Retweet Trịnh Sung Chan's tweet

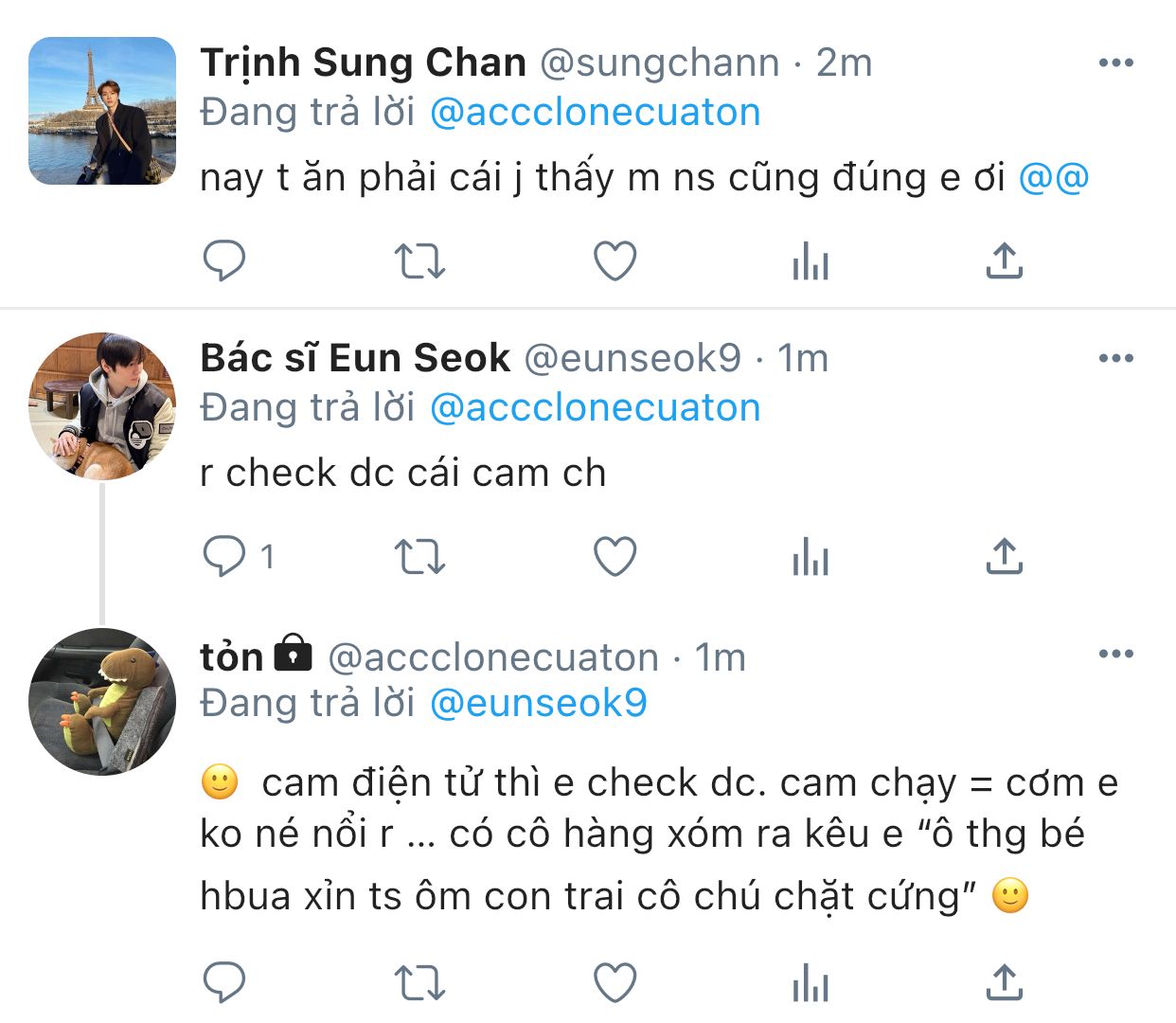click(x=419, y=260)
